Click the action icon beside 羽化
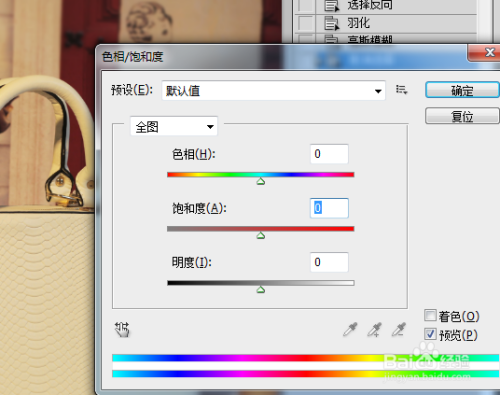The width and height of the screenshot is (500, 395). click(331, 24)
